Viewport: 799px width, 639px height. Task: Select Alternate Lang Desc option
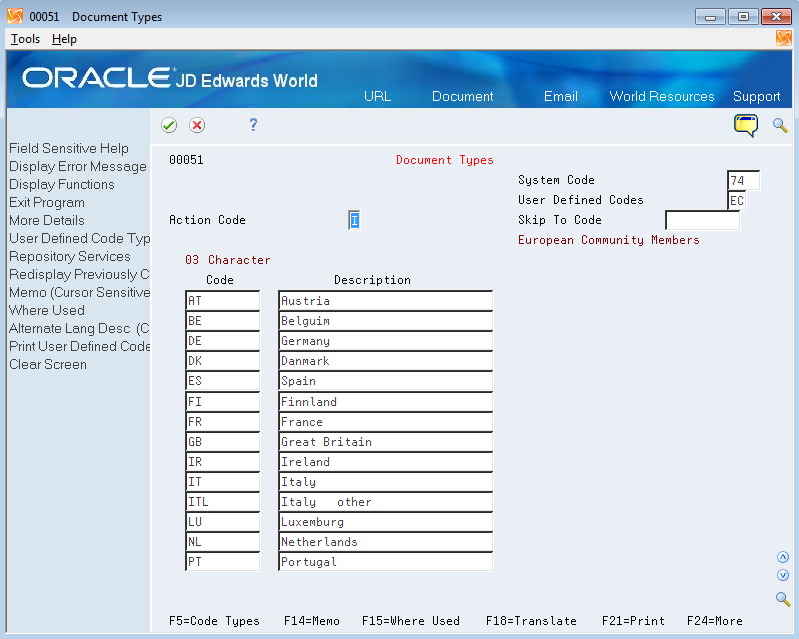point(79,328)
